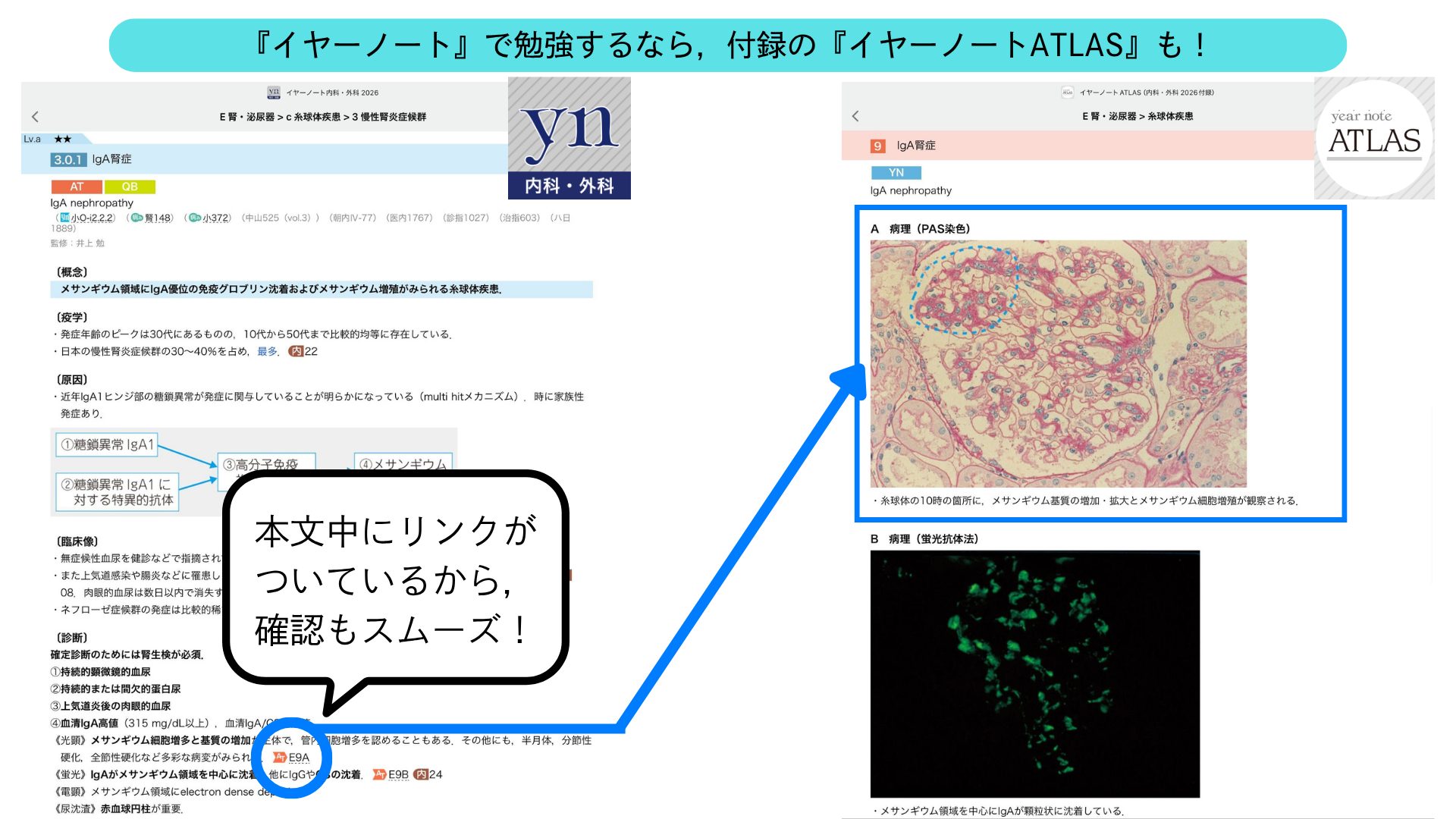
Task: Click the blue 最多 link text
Action: pos(267,351)
